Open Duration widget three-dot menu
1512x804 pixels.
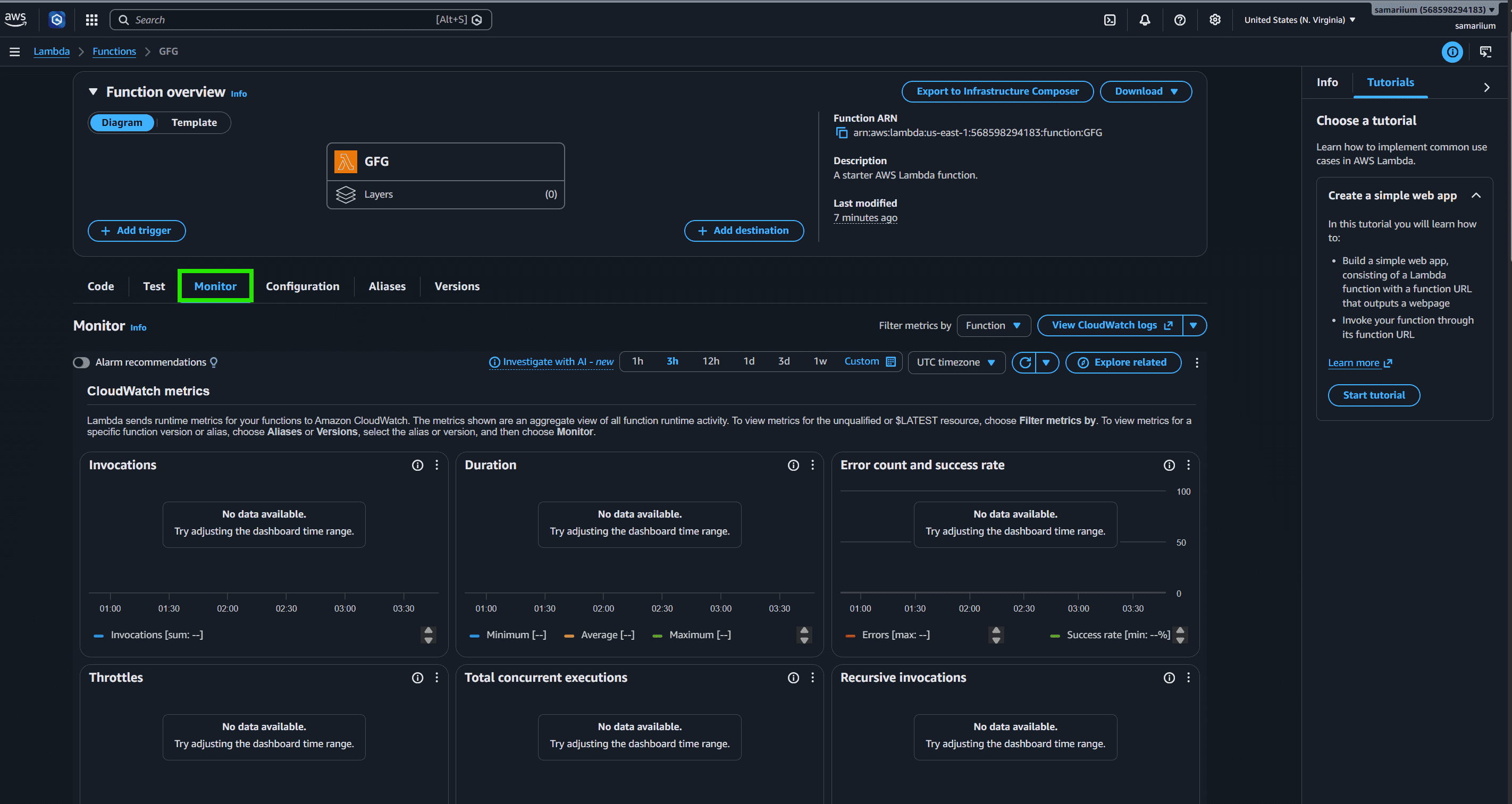812,465
